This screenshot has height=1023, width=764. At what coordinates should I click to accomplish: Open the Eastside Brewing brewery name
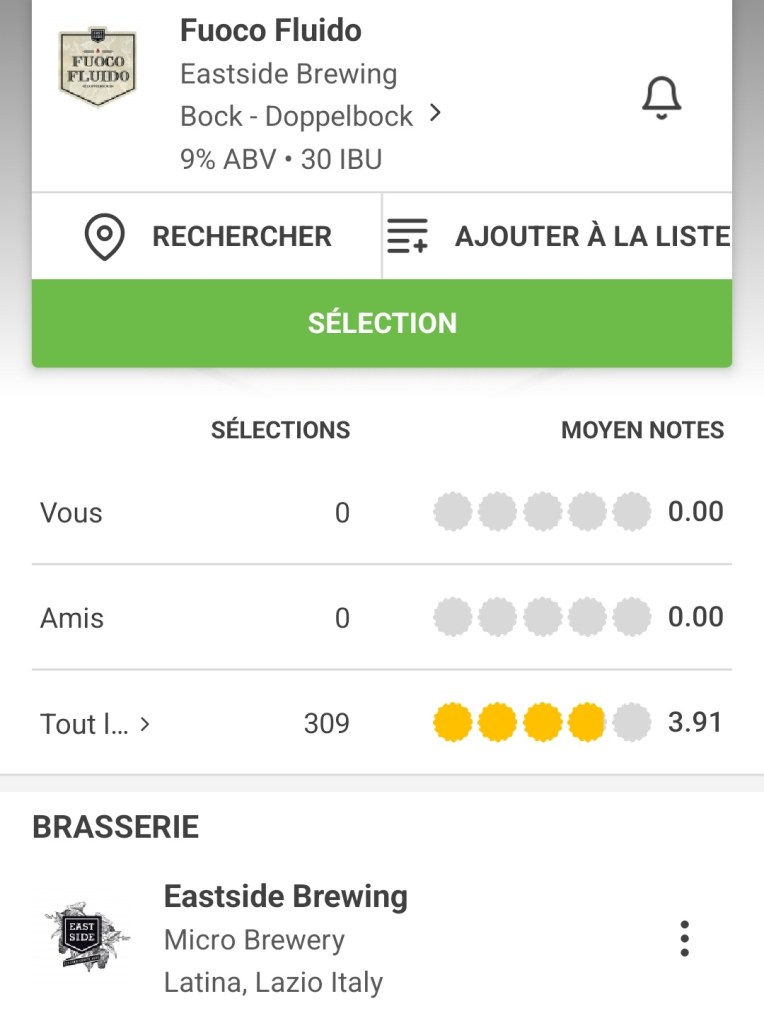point(285,896)
